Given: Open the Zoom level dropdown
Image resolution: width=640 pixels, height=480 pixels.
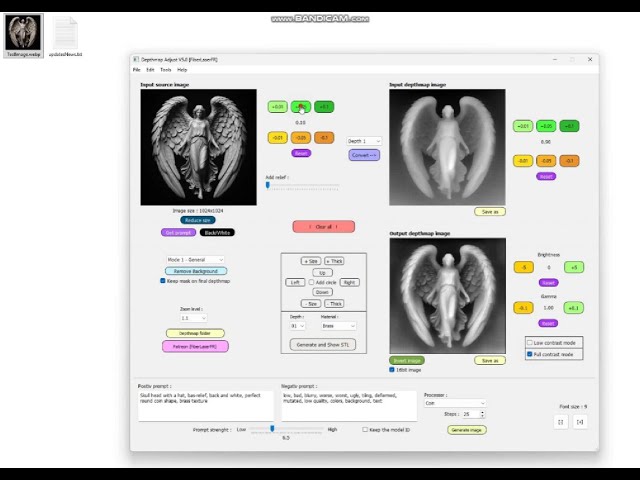Looking at the screenshot, I should tap(193, 318).
